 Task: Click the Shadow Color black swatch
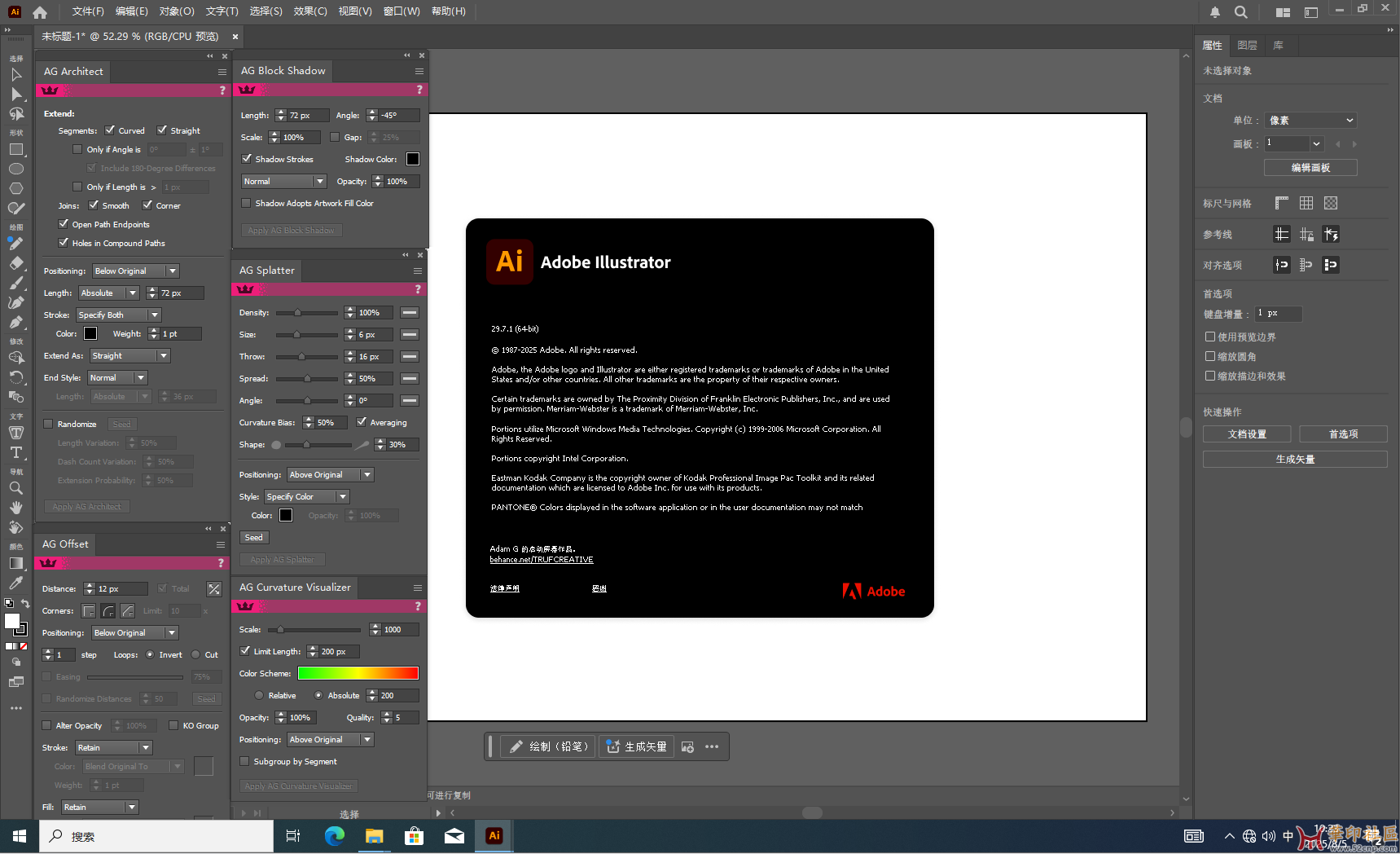(413, 159)
